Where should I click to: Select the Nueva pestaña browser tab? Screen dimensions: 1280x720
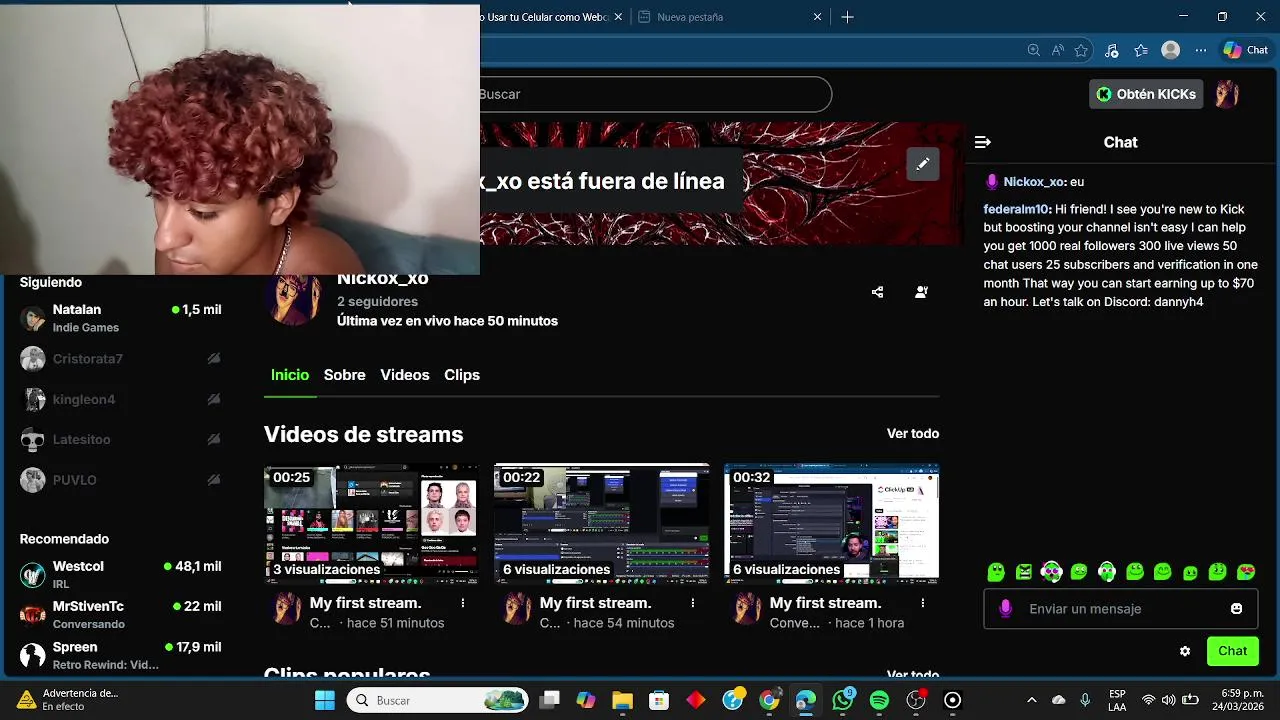pos(730,17)
